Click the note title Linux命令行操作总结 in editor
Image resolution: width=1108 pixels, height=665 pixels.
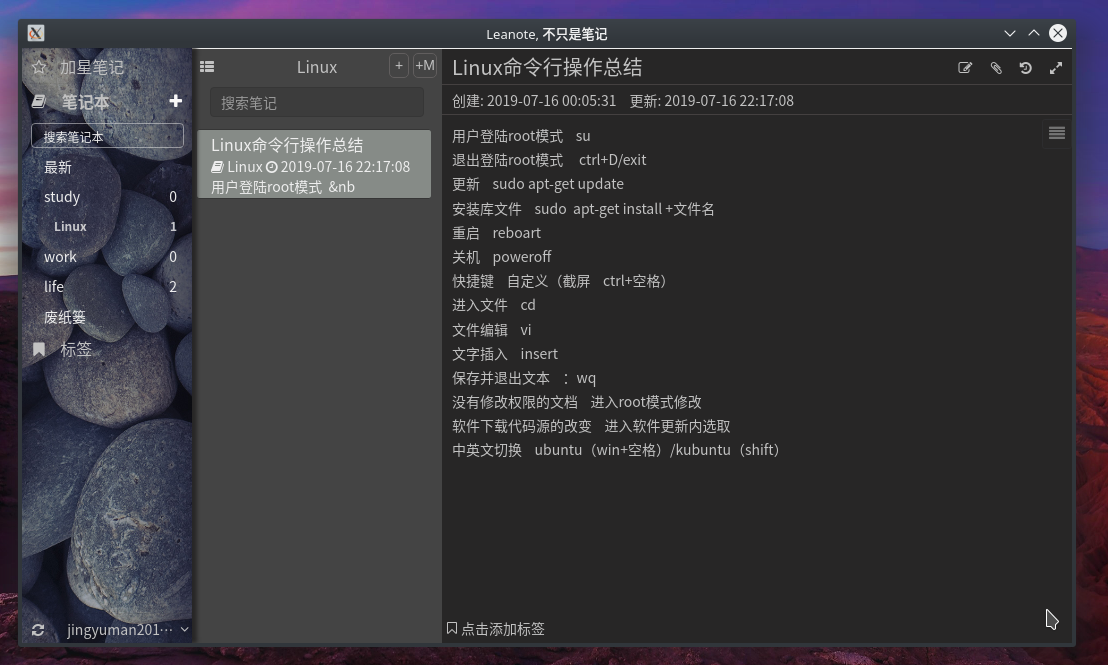547,67
